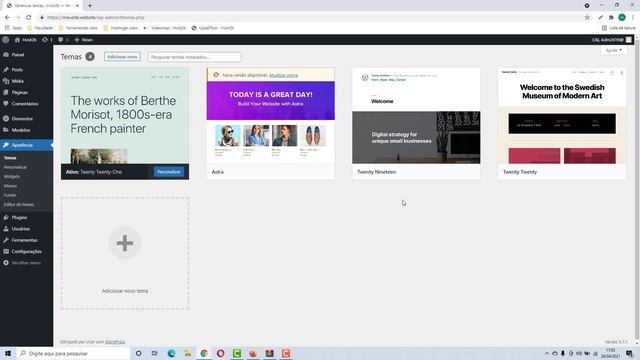
Task: Open the Twenty Twenty theme thumbnail
Action: (562, 116)
